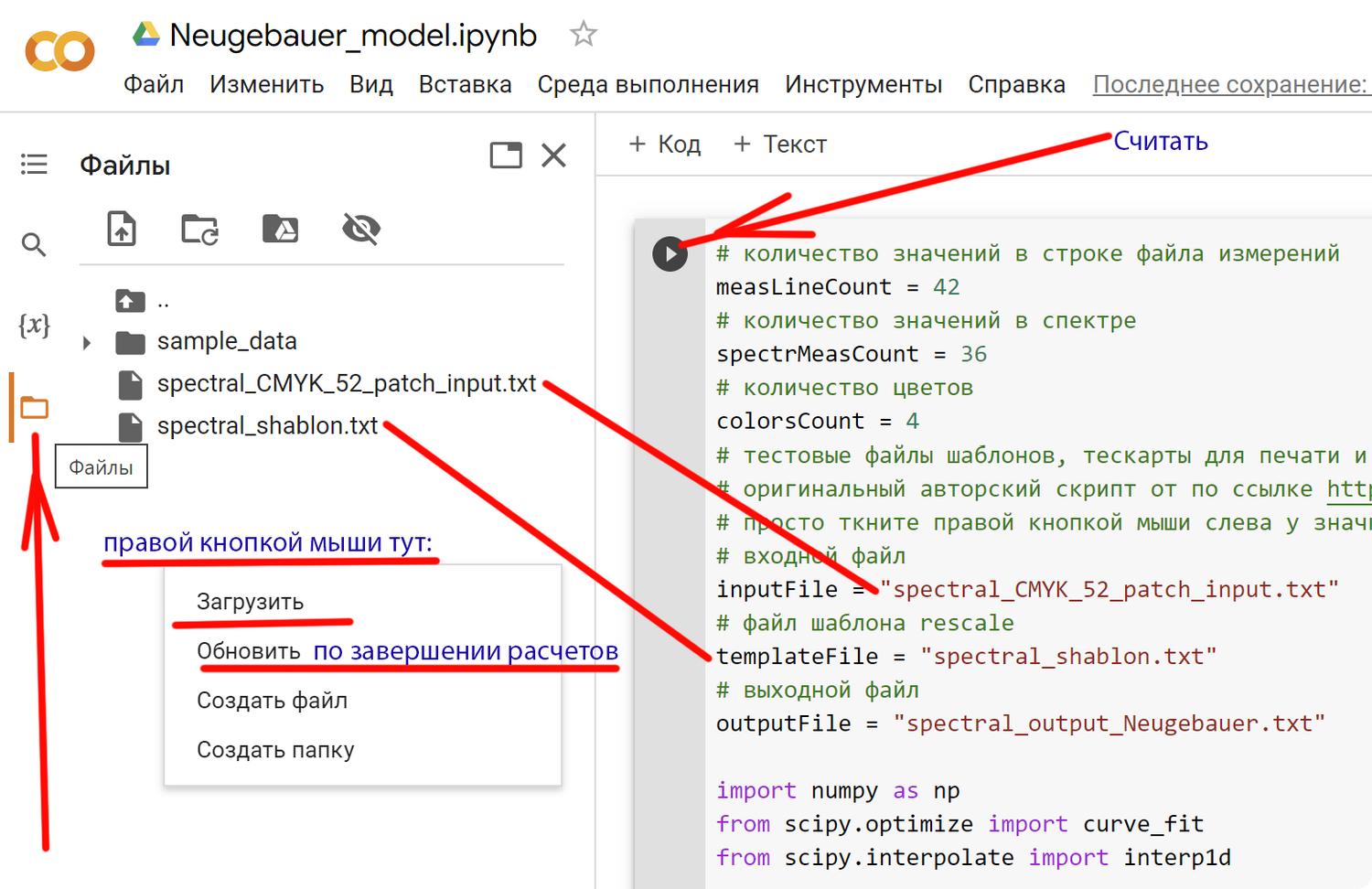
Task: Select the Files folder icon in sidebar
Action: click(x=34, y=407)
